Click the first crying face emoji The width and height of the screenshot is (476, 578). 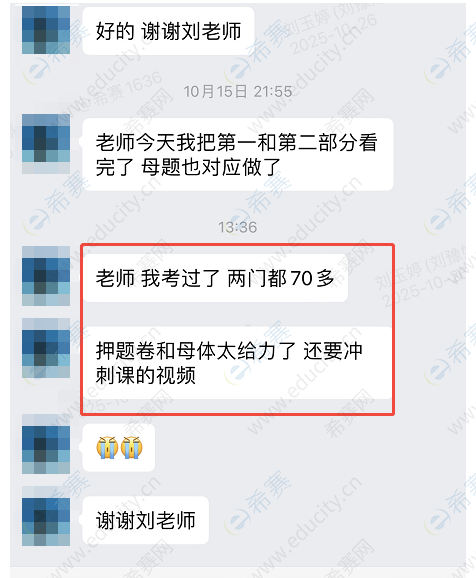tap(107, 448)
